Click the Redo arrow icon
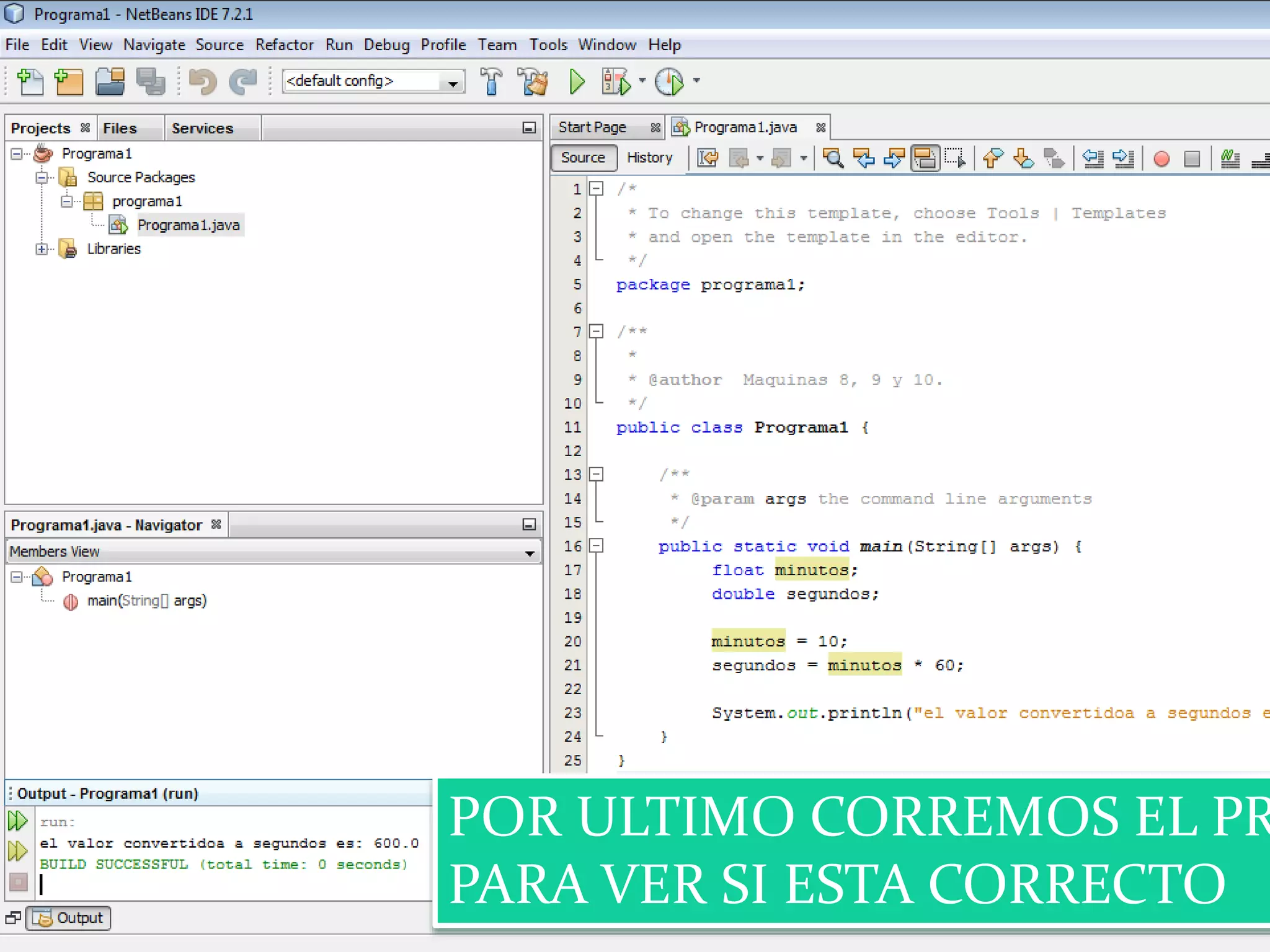Image resolution: width=1270 pixels, height=952 pixels. coord(243,81)
